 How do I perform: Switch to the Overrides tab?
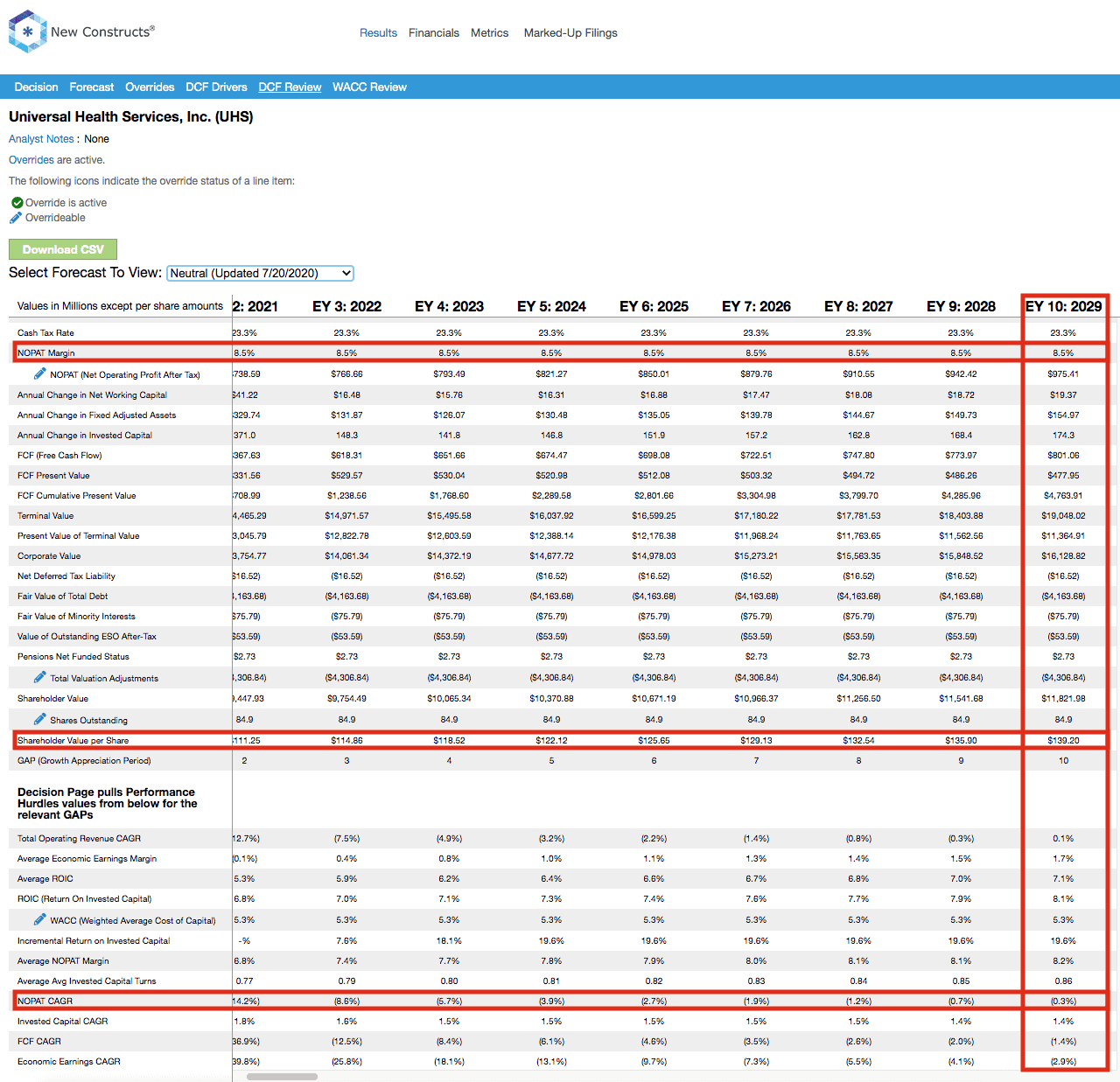150,87
